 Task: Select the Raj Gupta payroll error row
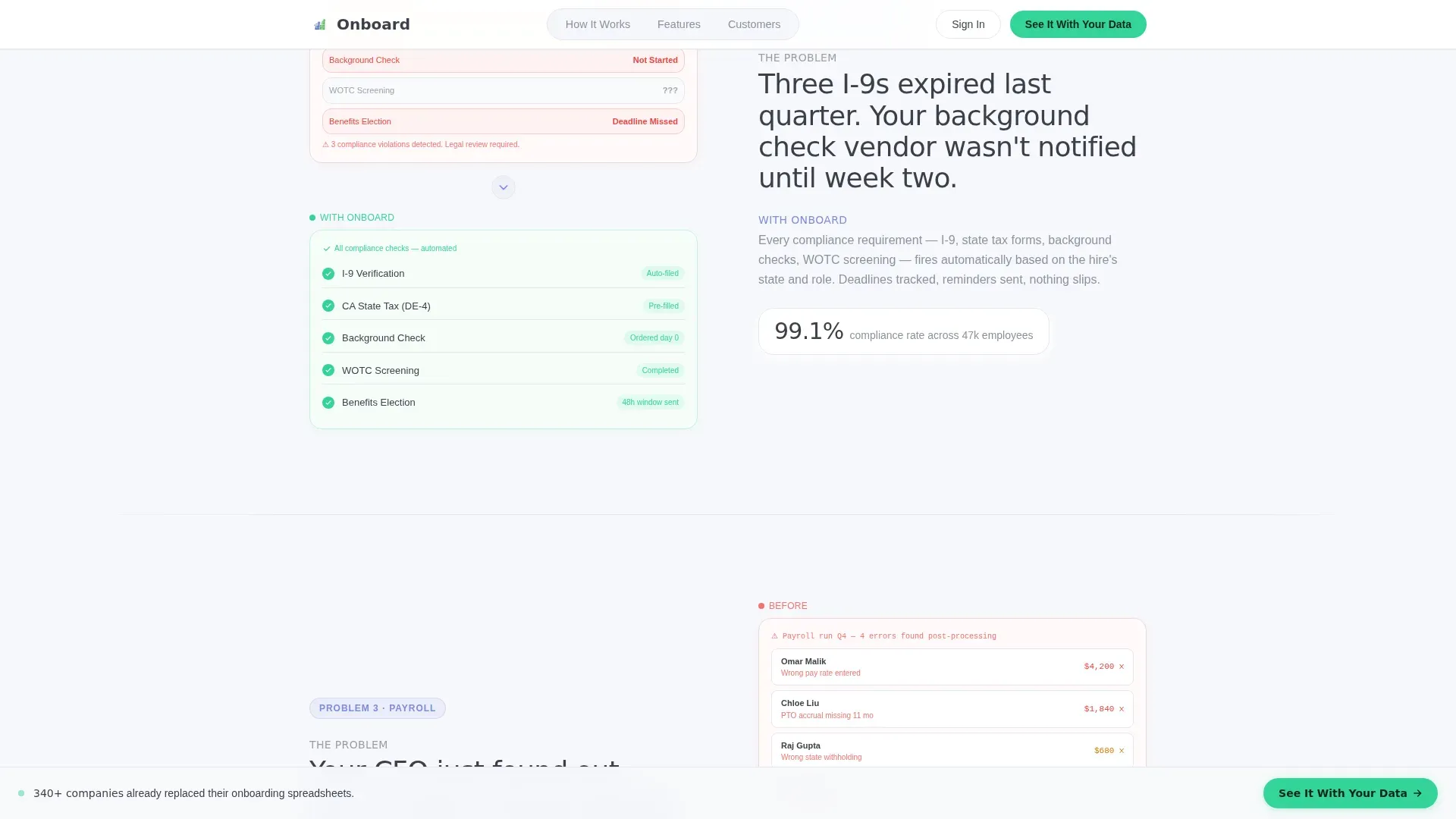click(952, 751)
